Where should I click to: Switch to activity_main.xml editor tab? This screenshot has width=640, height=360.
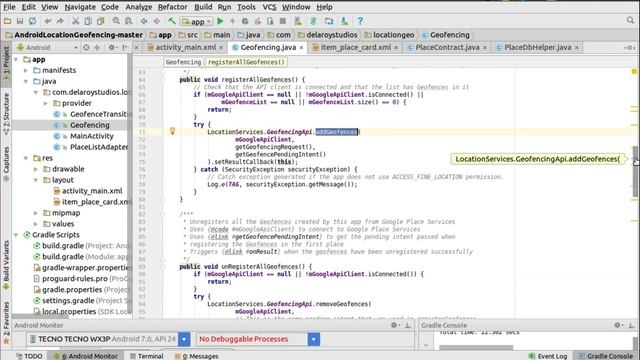[186, 47]
